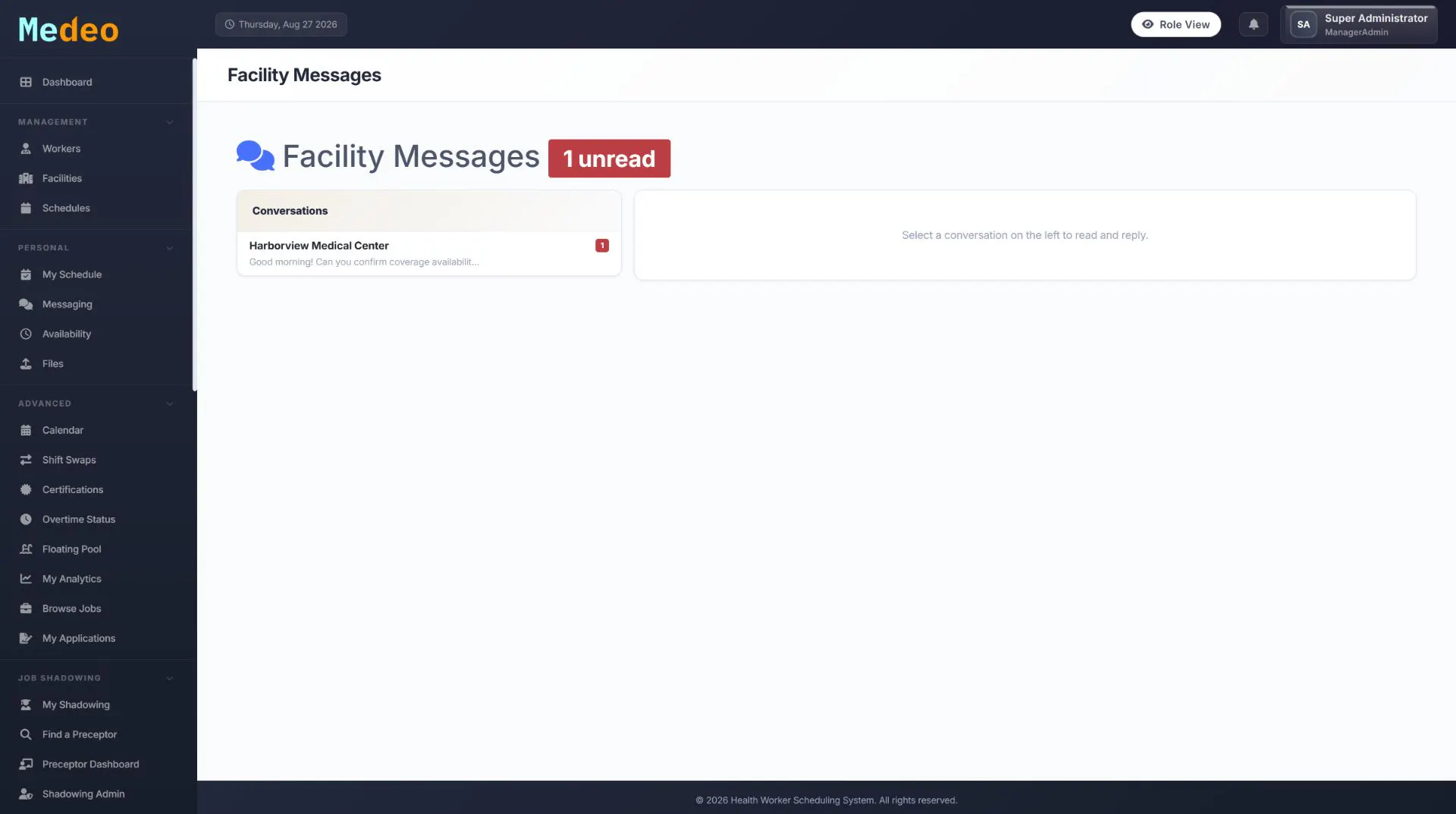
Task: Click the Workers person icon
Action: click(26, 149)
